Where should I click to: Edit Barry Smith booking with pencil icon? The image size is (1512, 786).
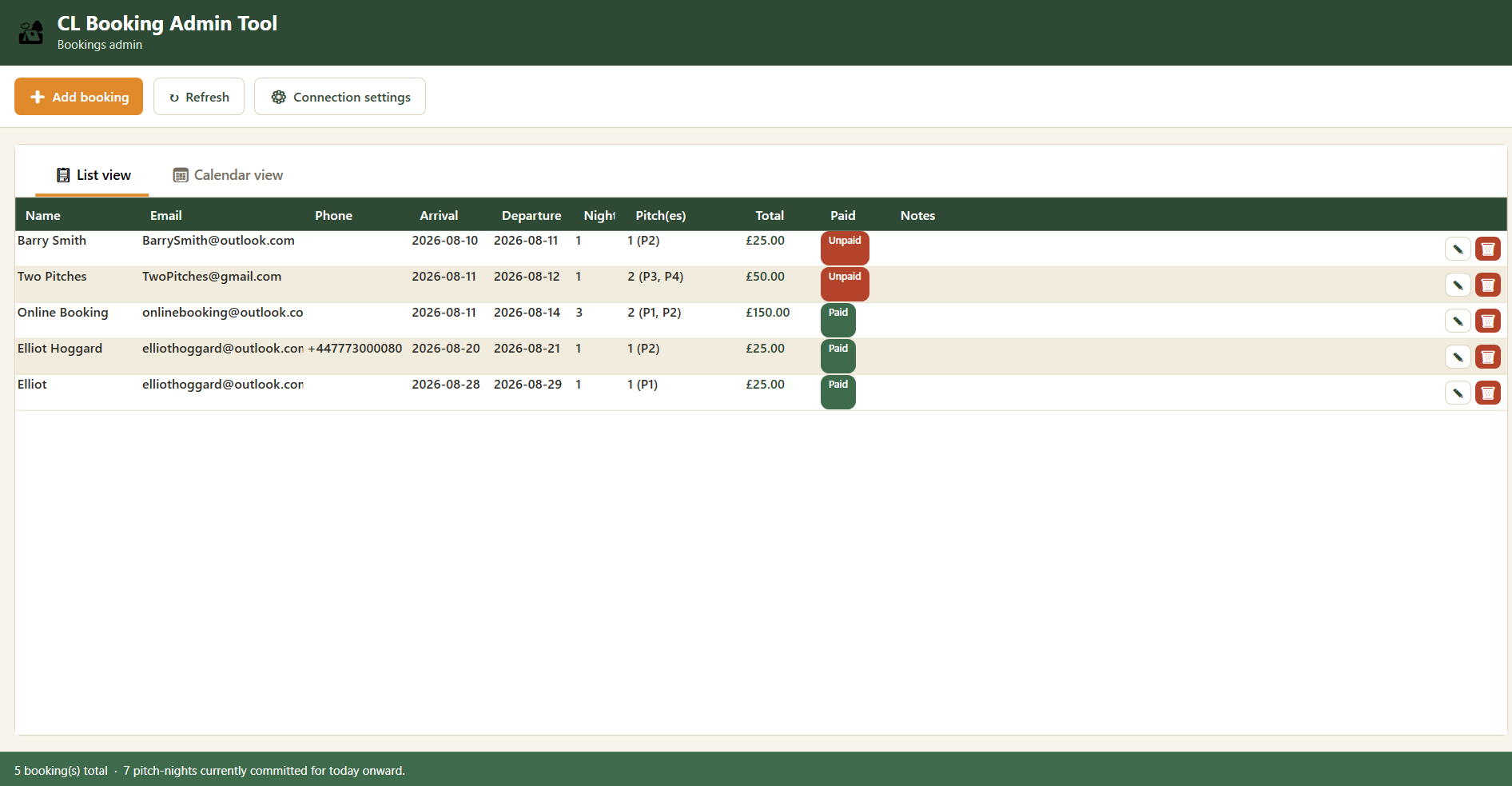pyautogui.click(x=1458, y=249)
